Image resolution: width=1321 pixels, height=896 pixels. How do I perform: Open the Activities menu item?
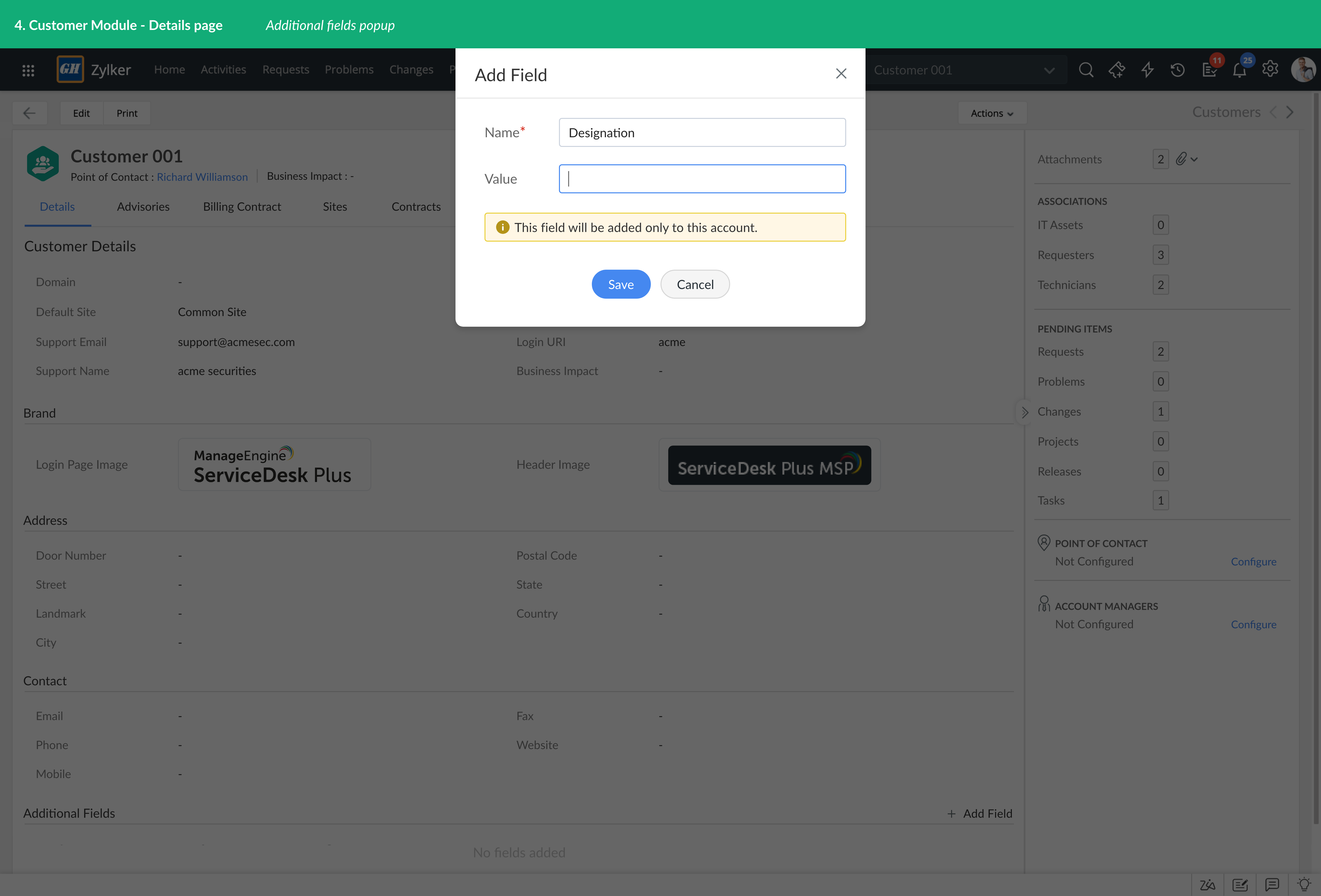point(223,69)
